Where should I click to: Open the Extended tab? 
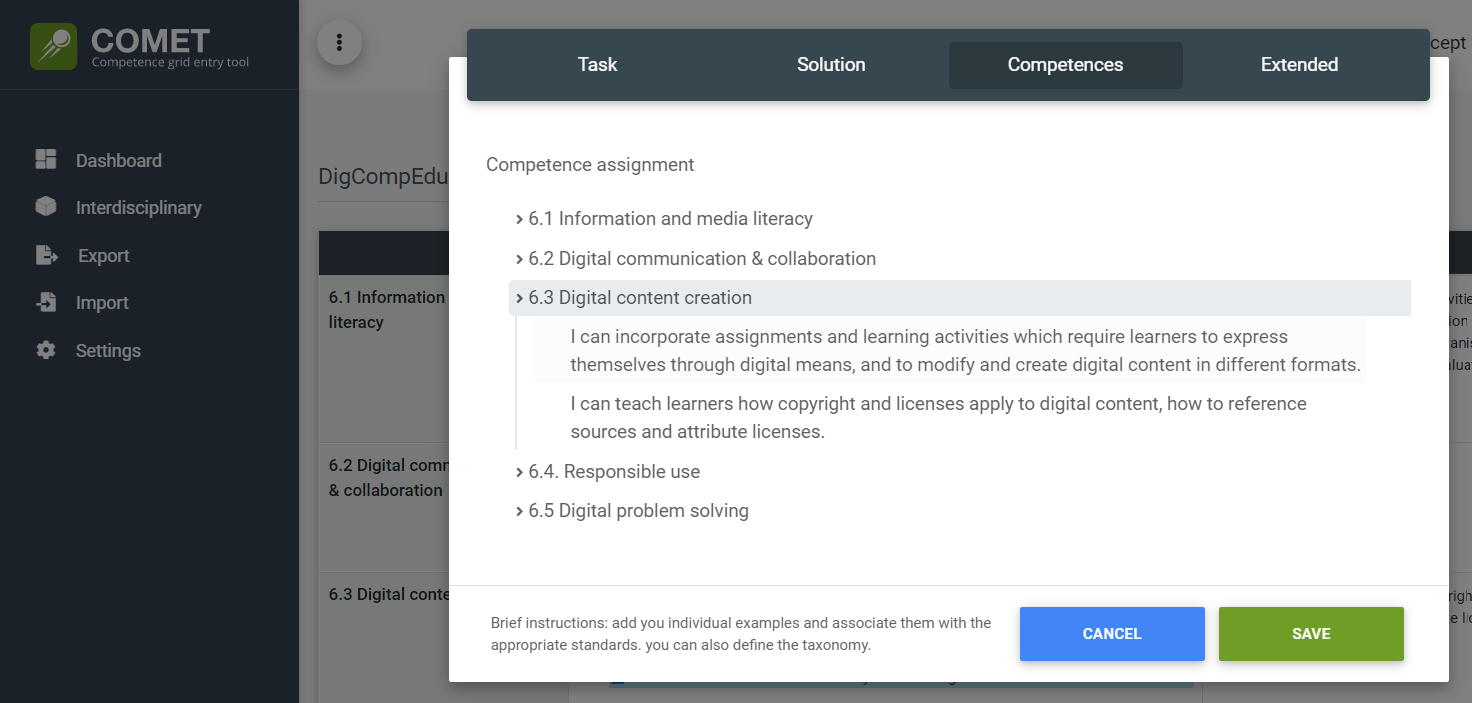(x=1299, y=65)
